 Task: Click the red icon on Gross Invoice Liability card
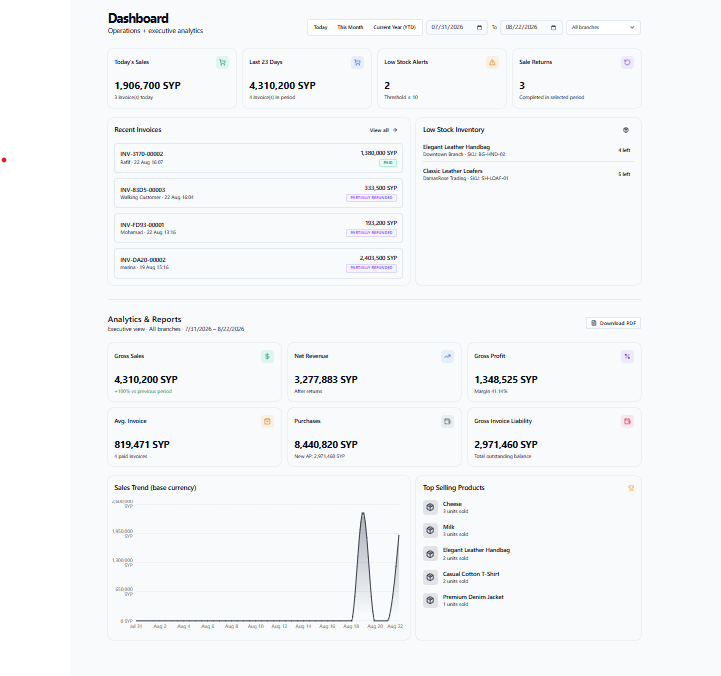click(627, 422)
